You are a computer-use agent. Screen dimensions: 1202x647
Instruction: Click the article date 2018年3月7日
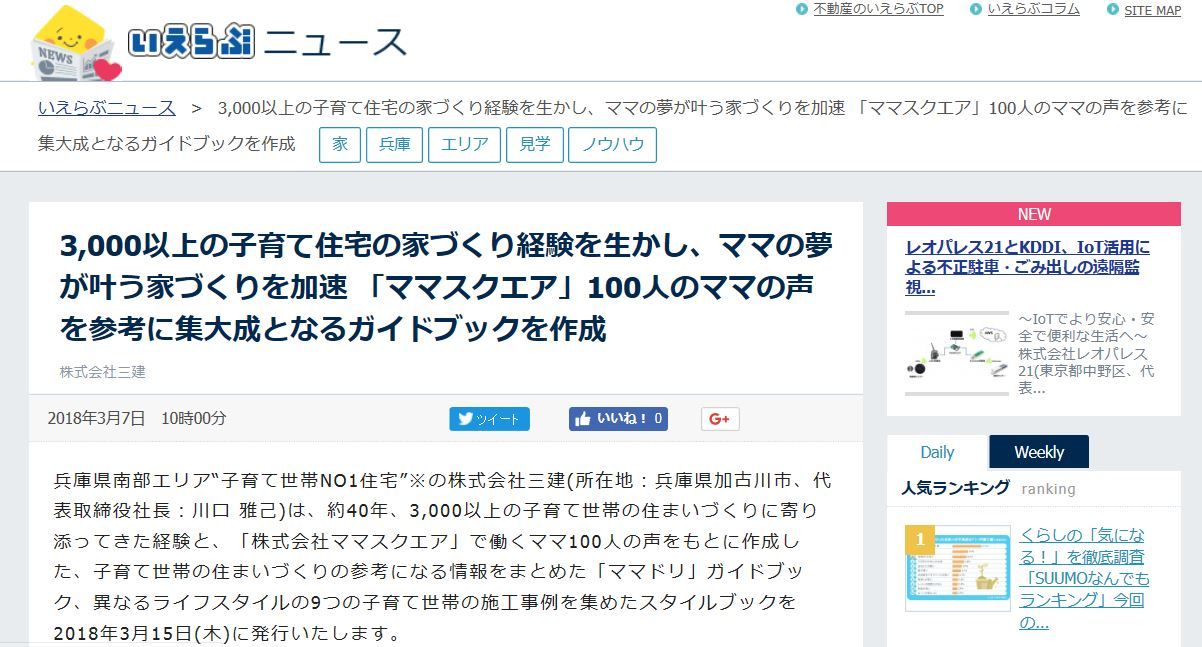(96, 419)
